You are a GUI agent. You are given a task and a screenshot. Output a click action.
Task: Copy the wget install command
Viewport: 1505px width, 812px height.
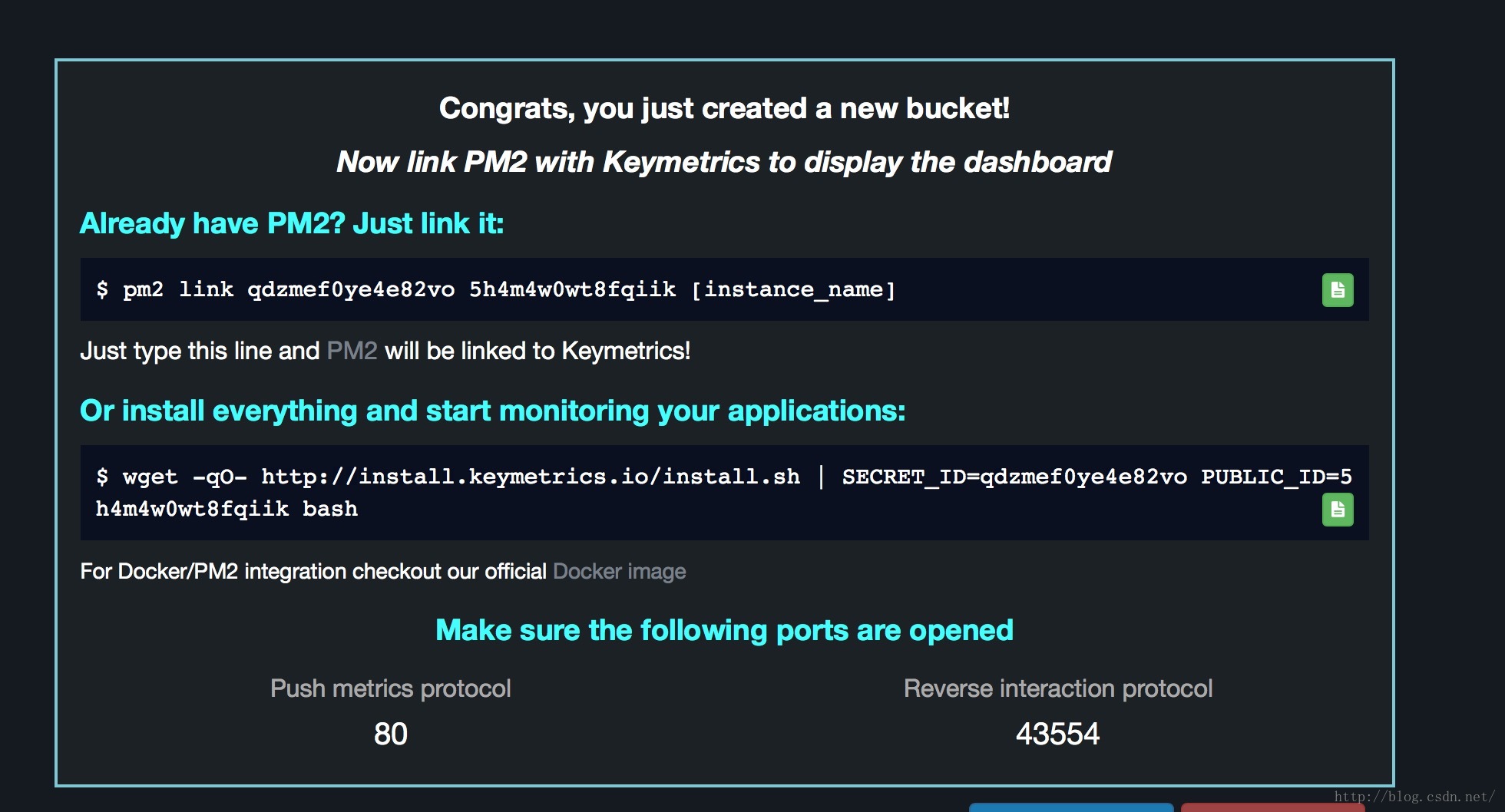click(1337, 510)
